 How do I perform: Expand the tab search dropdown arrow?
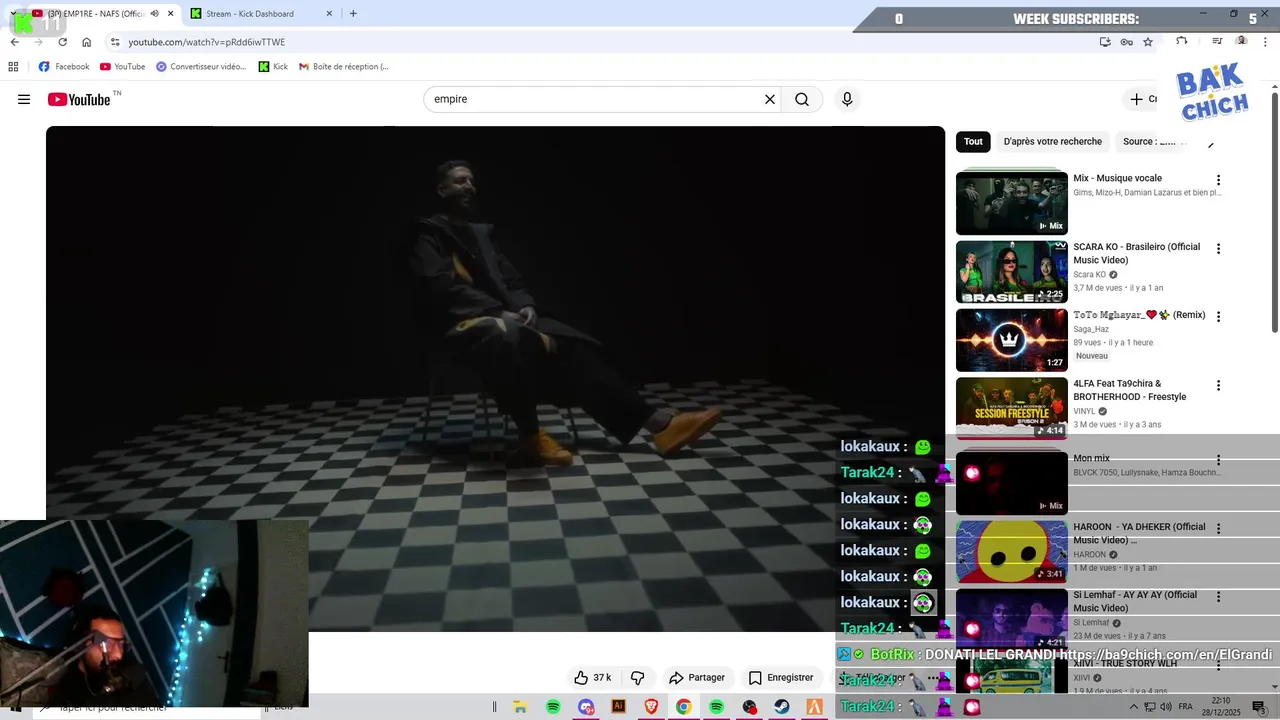pyautogui.click(x=12, y=14)
